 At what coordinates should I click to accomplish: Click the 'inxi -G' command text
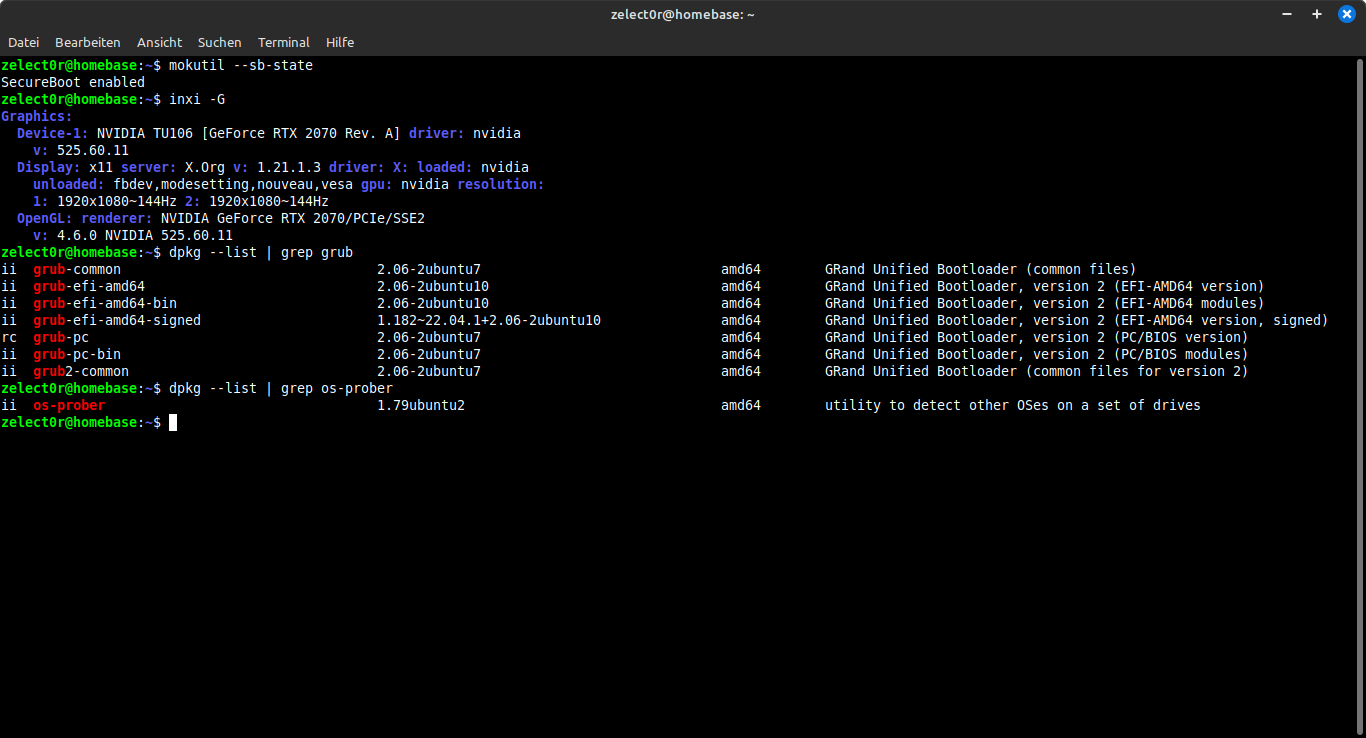point(197,99)
